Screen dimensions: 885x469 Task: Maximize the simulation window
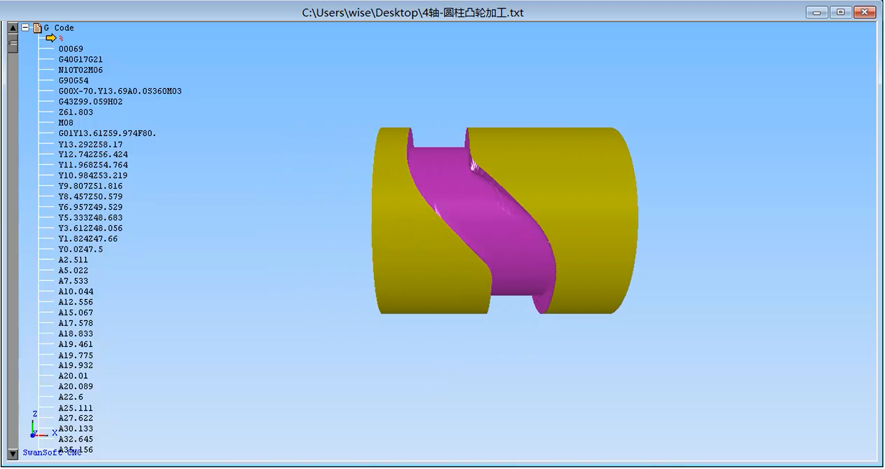click(841, 12)
